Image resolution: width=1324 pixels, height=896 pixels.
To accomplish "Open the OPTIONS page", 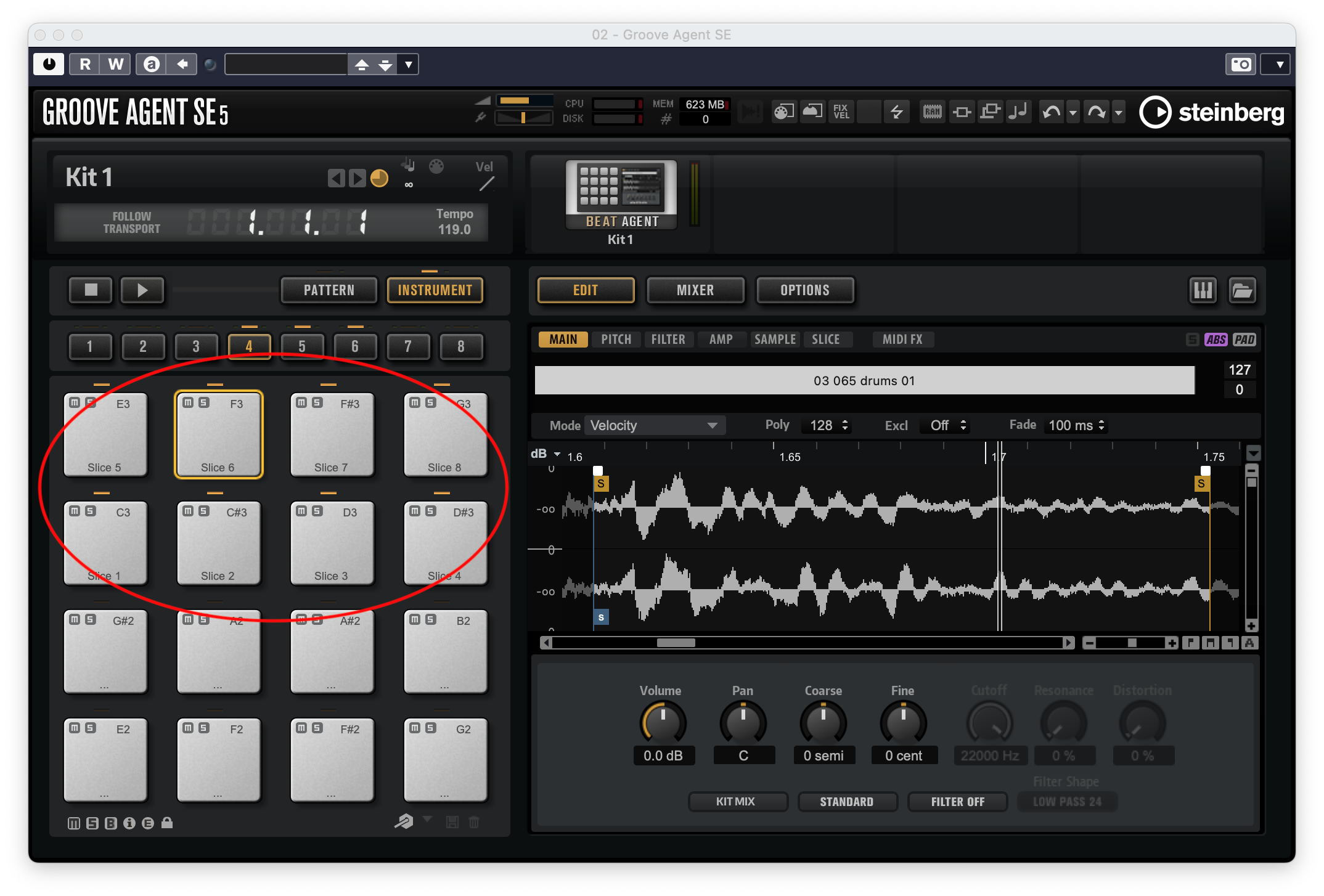I will pos(805,290).
